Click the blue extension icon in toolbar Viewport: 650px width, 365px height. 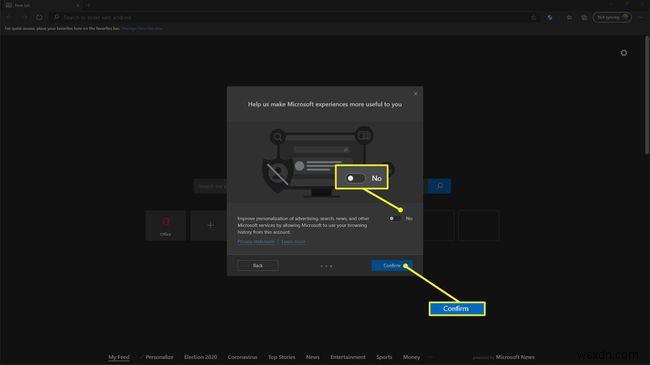[x=550, y=17]
